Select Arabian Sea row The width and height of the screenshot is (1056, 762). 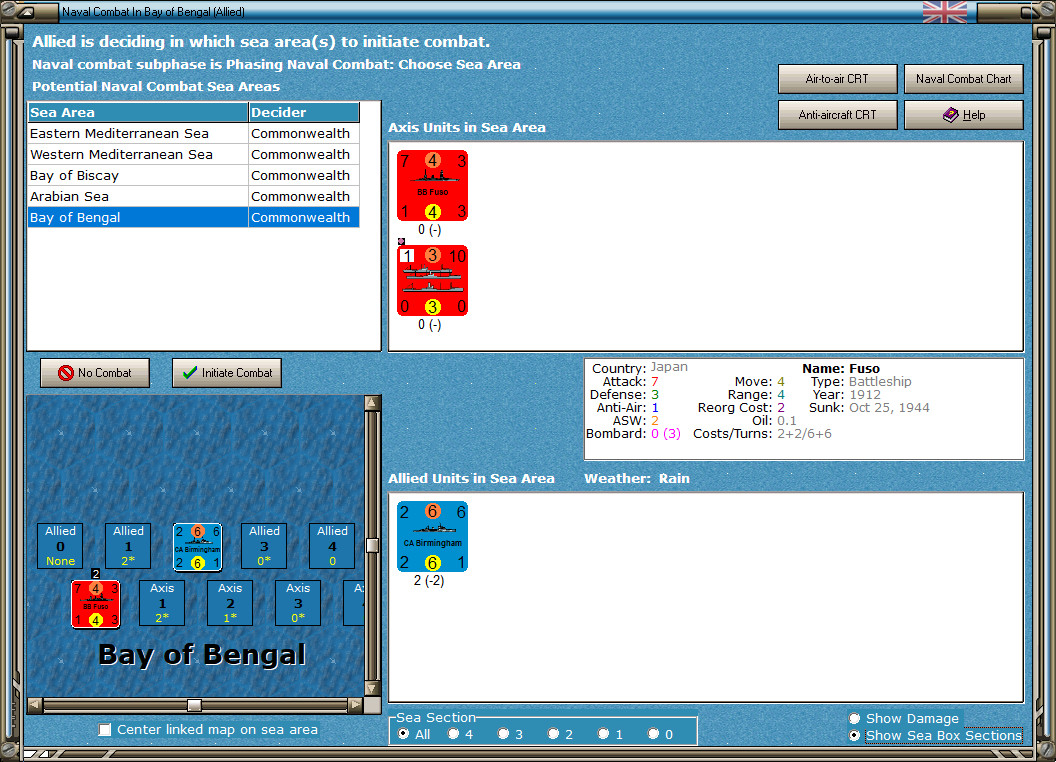[x=193, y=196]
